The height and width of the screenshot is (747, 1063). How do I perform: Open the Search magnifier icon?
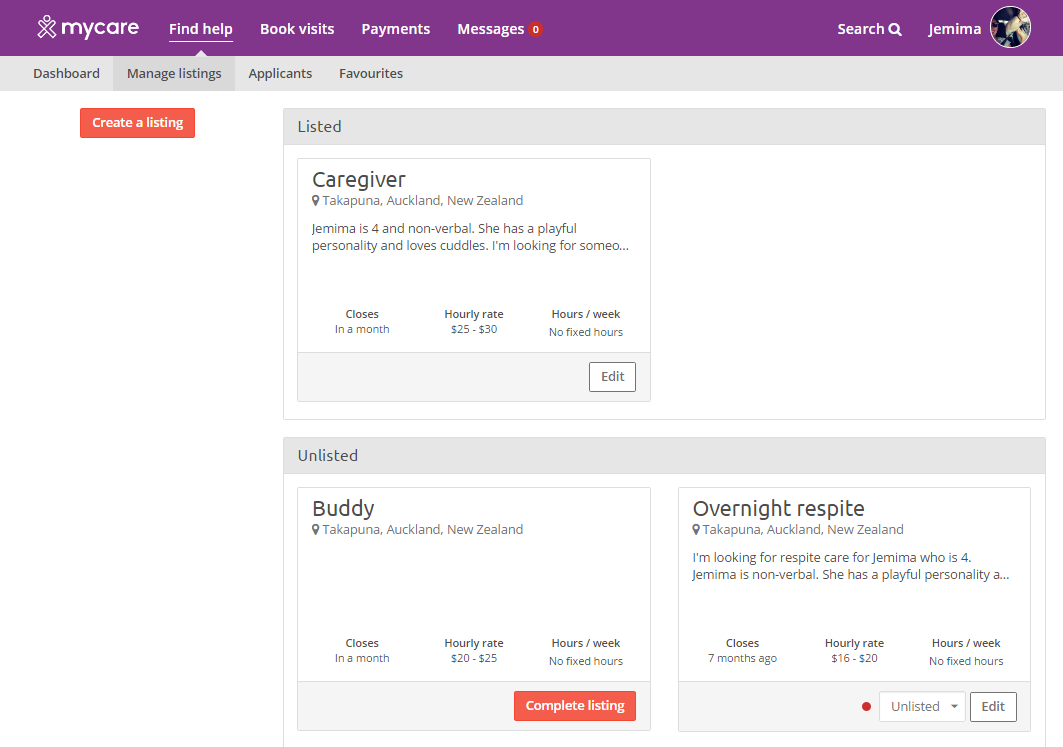pyautogui.click(x=895, y=29)
